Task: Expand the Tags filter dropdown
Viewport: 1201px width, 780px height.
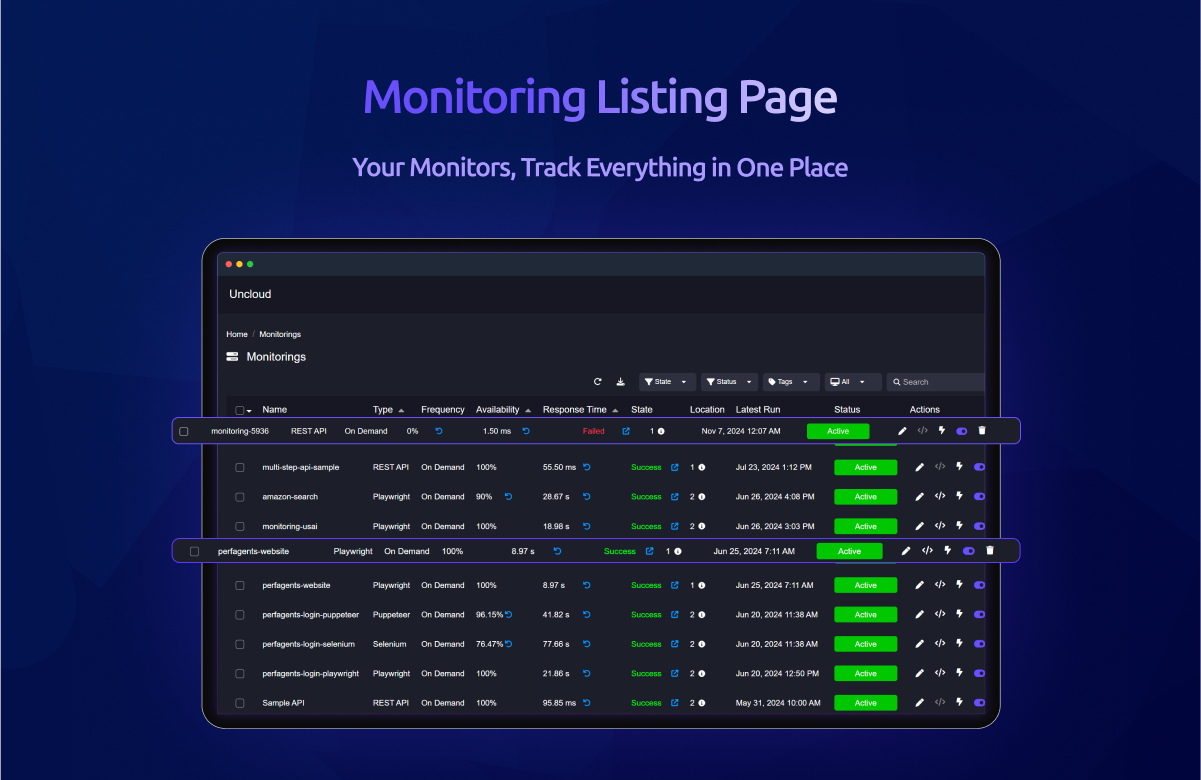Action: (791, 382)
